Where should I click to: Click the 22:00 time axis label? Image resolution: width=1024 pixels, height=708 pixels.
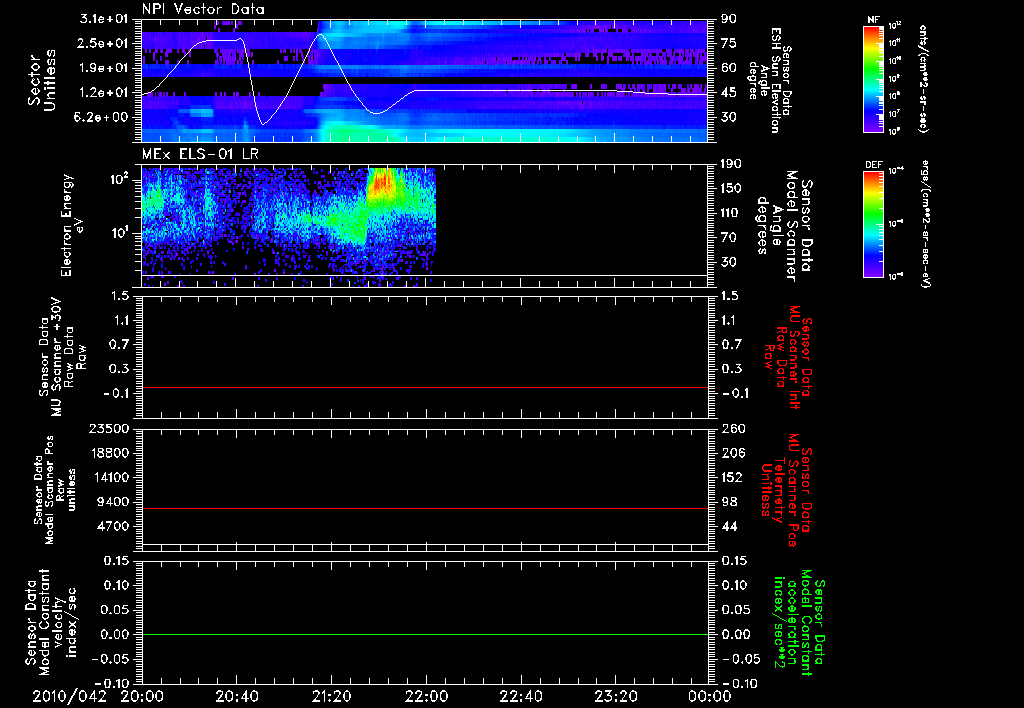click(426, 696)
